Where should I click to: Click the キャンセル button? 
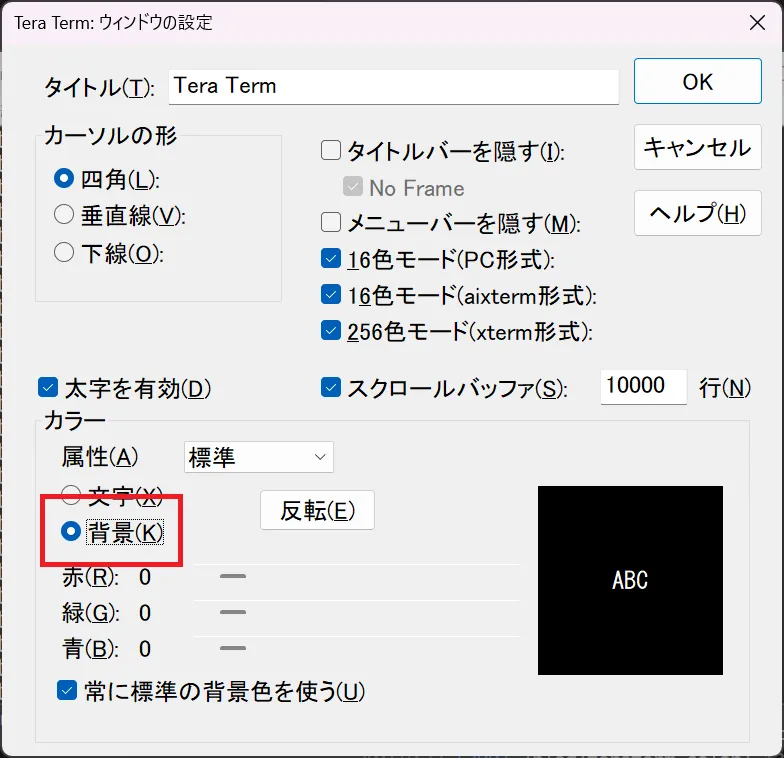(x=698, y=147)
